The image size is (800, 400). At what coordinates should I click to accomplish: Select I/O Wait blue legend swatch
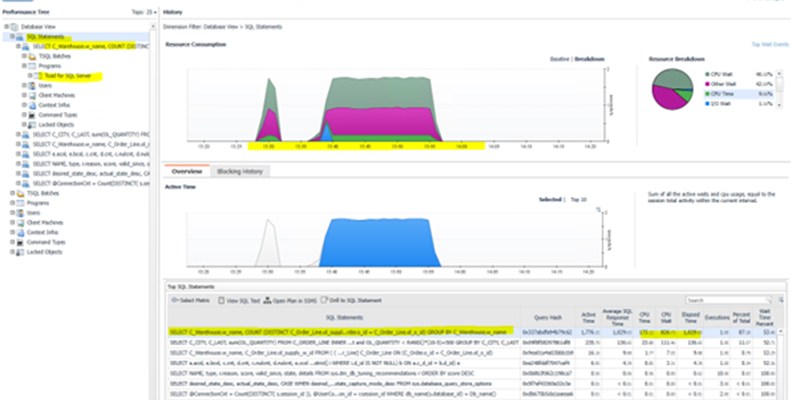coord(708,104)
